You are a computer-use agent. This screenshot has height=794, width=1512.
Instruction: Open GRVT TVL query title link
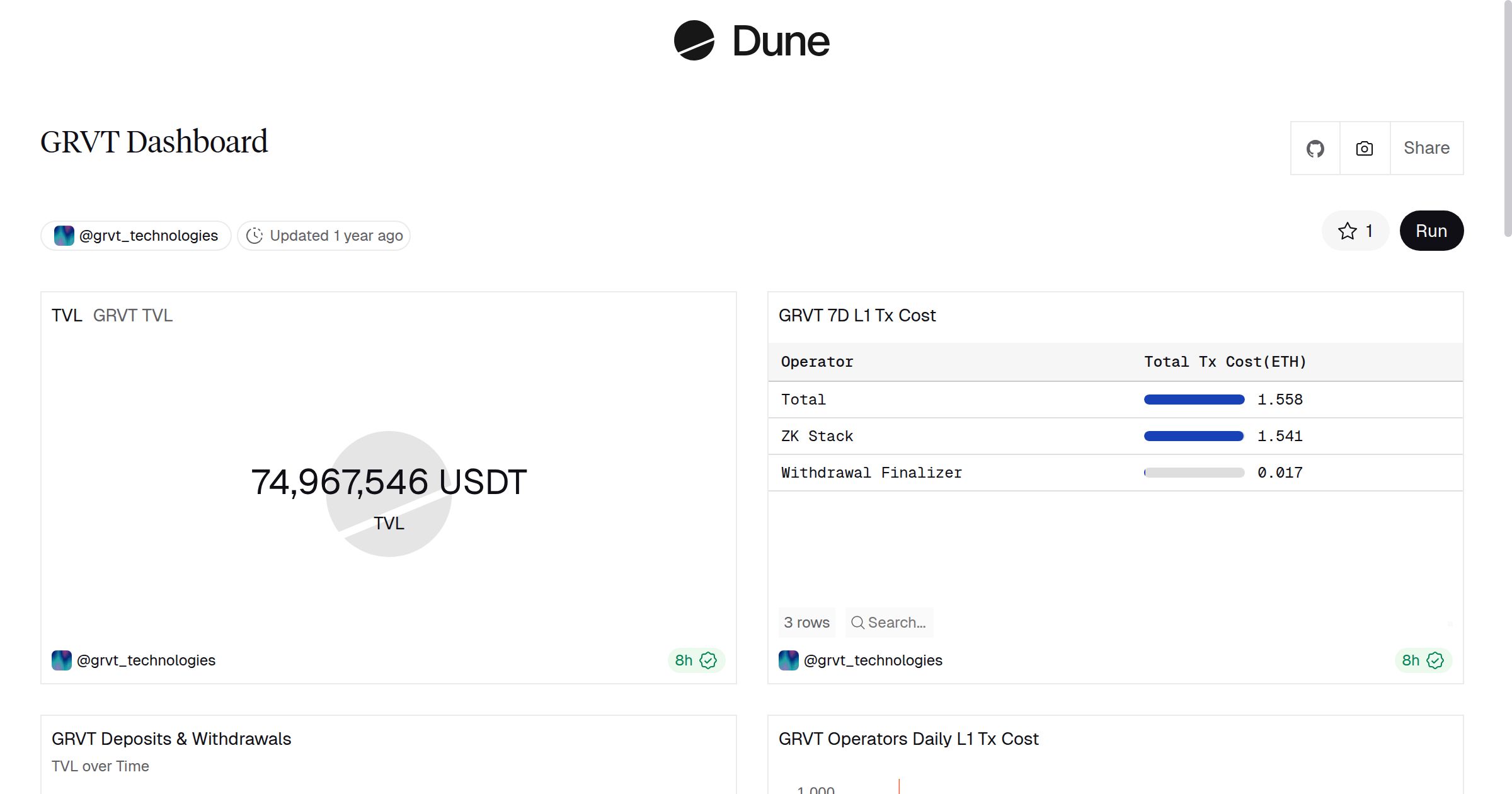[133, 316]
